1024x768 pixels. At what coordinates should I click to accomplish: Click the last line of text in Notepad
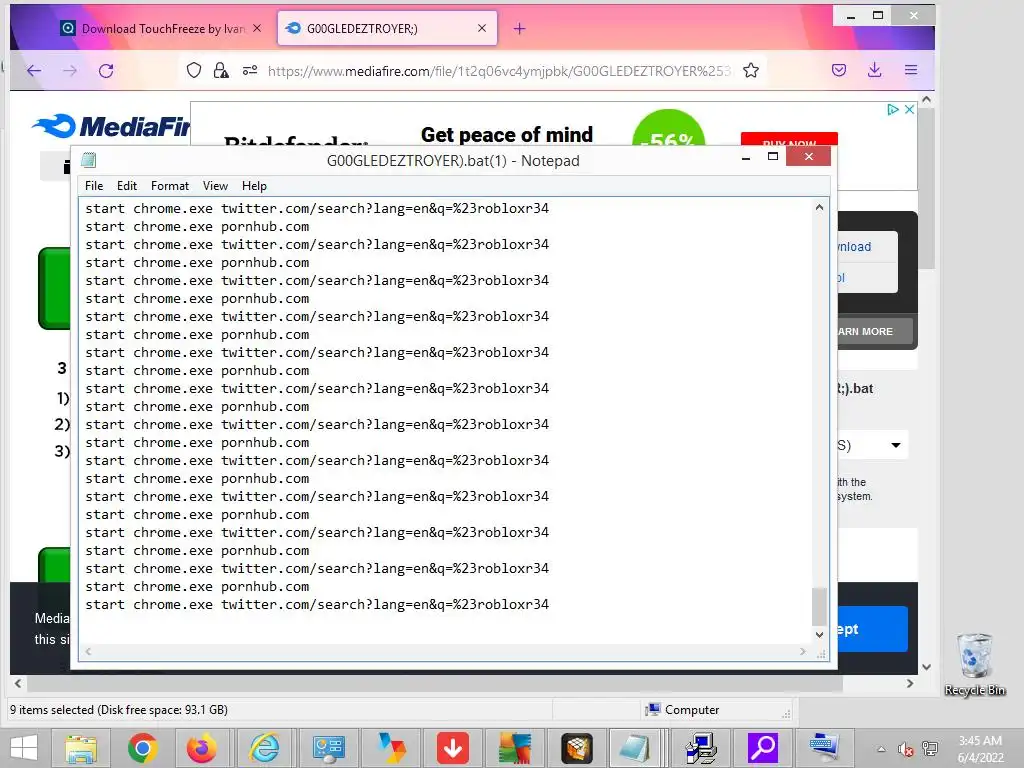coord(317,605)
